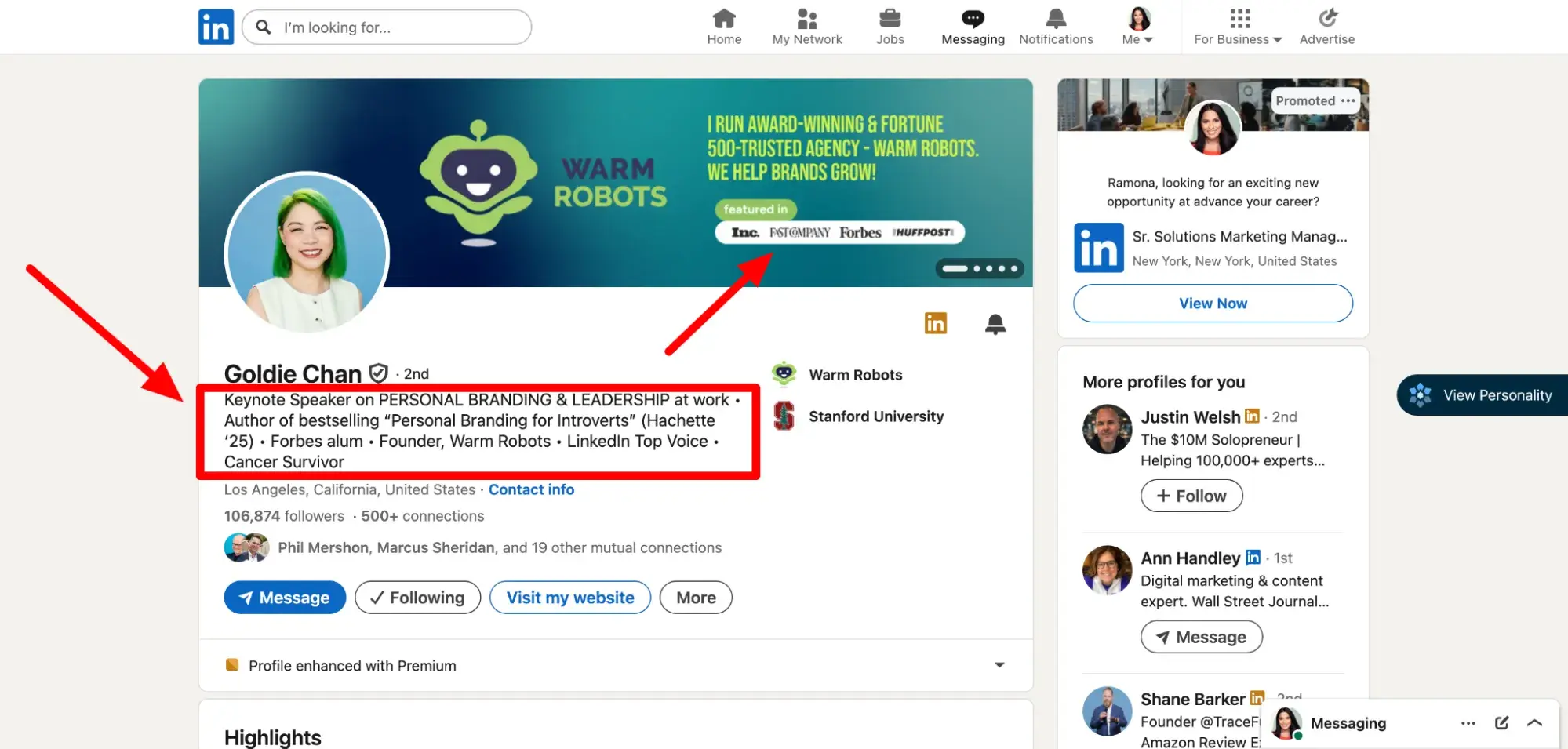Check Notifications via the bell icon
This screenshot has width=1568, height=749.
1055,26
